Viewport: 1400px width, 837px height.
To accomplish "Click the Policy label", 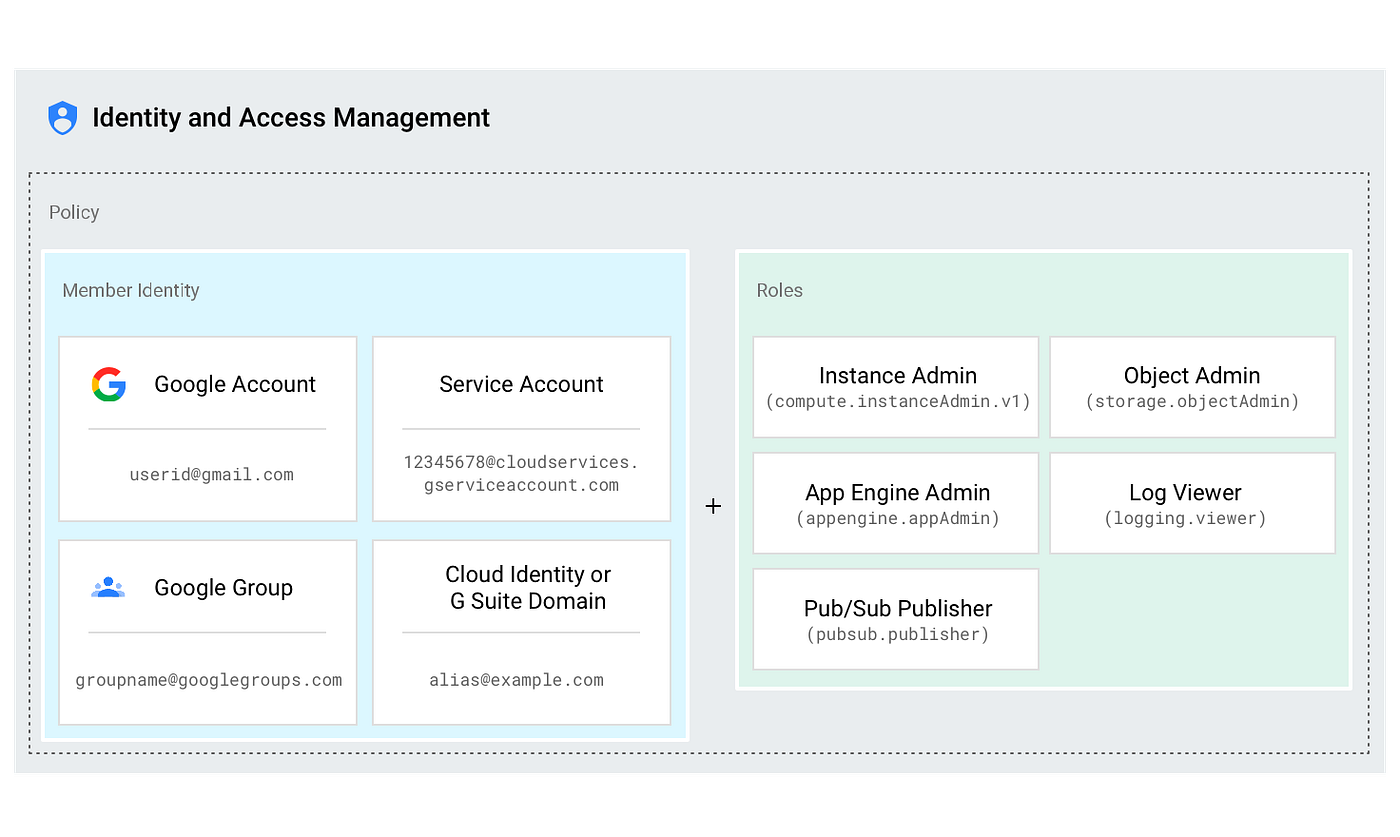I will point(74,212).
